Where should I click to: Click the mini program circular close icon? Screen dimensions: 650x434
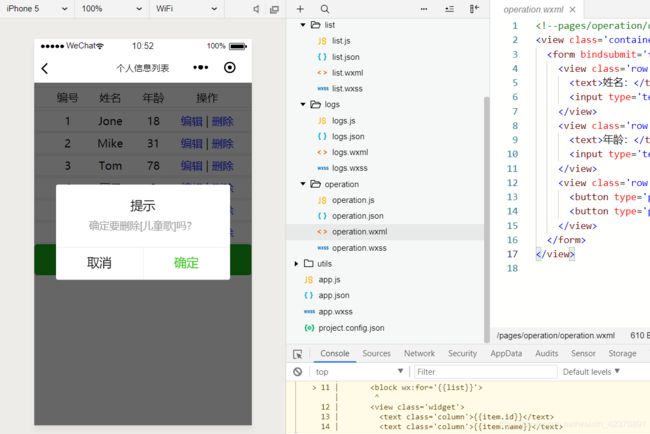[230, 68]
